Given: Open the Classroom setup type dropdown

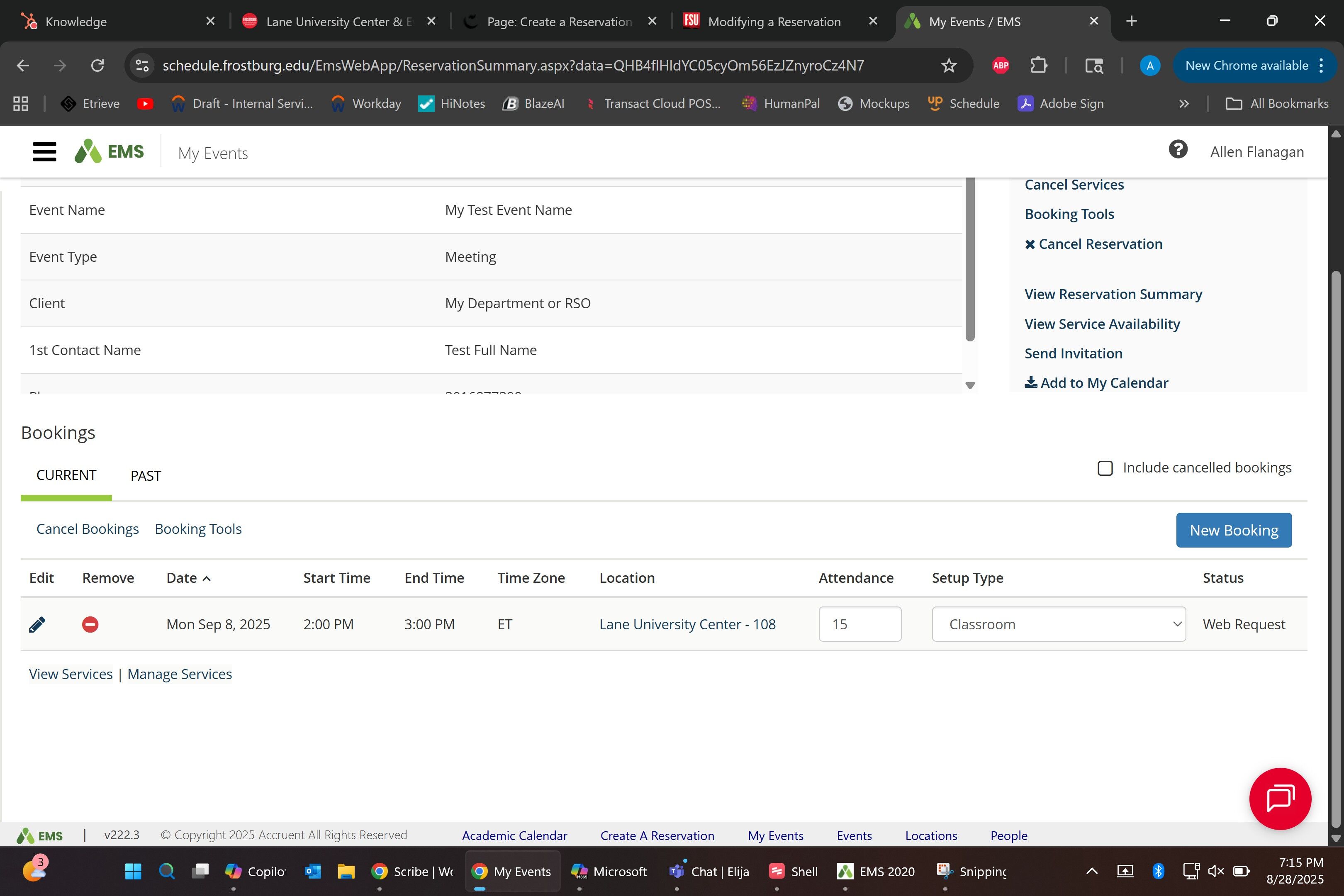Looking at the screenshot, I should 1058,625.
